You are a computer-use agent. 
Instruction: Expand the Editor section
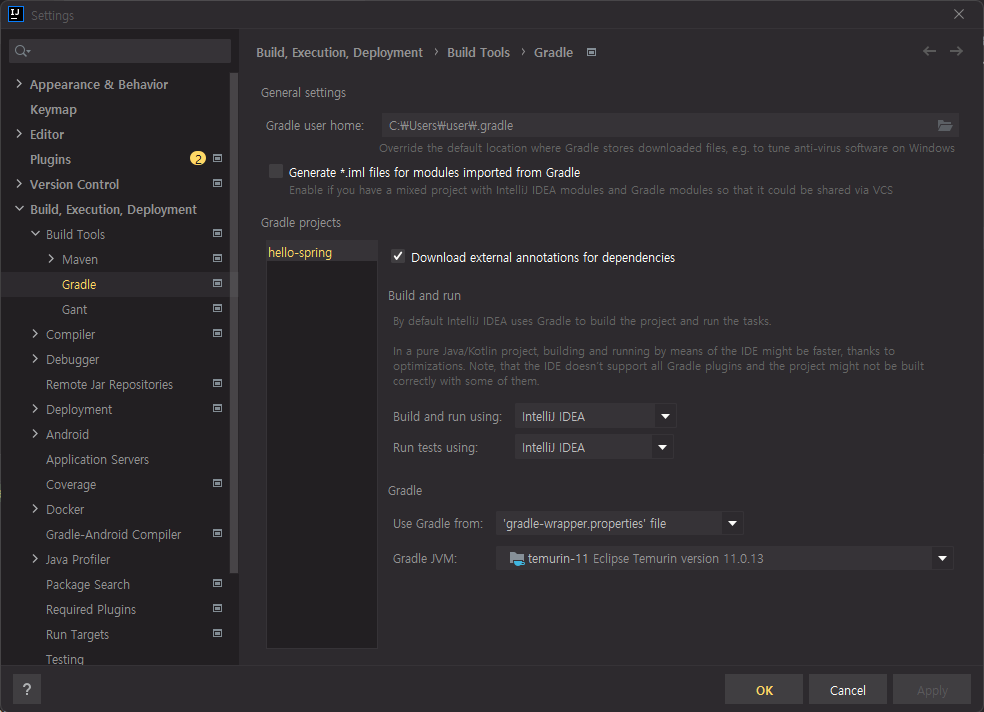pos(19,134)
